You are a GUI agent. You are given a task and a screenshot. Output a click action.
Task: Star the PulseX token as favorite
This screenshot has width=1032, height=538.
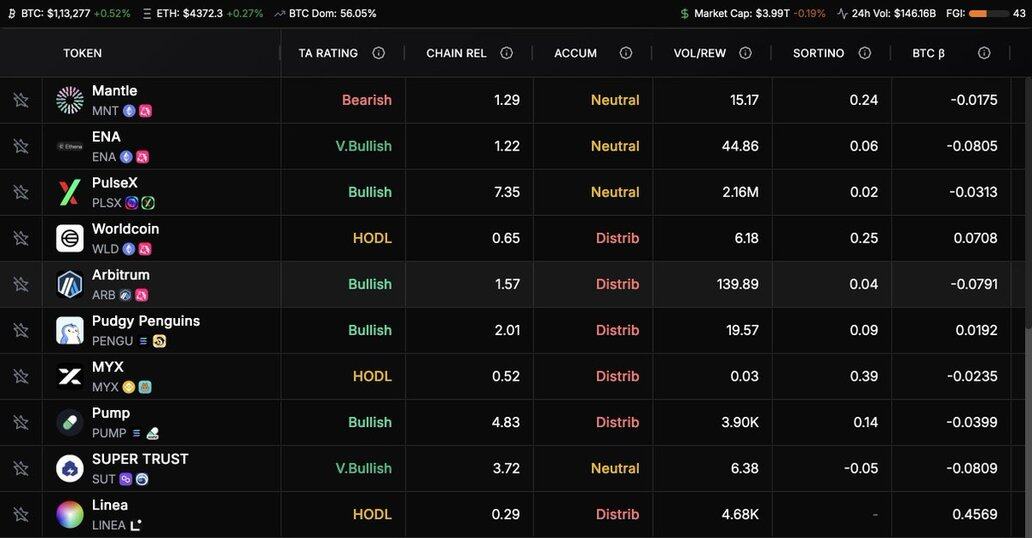(21, 192)
